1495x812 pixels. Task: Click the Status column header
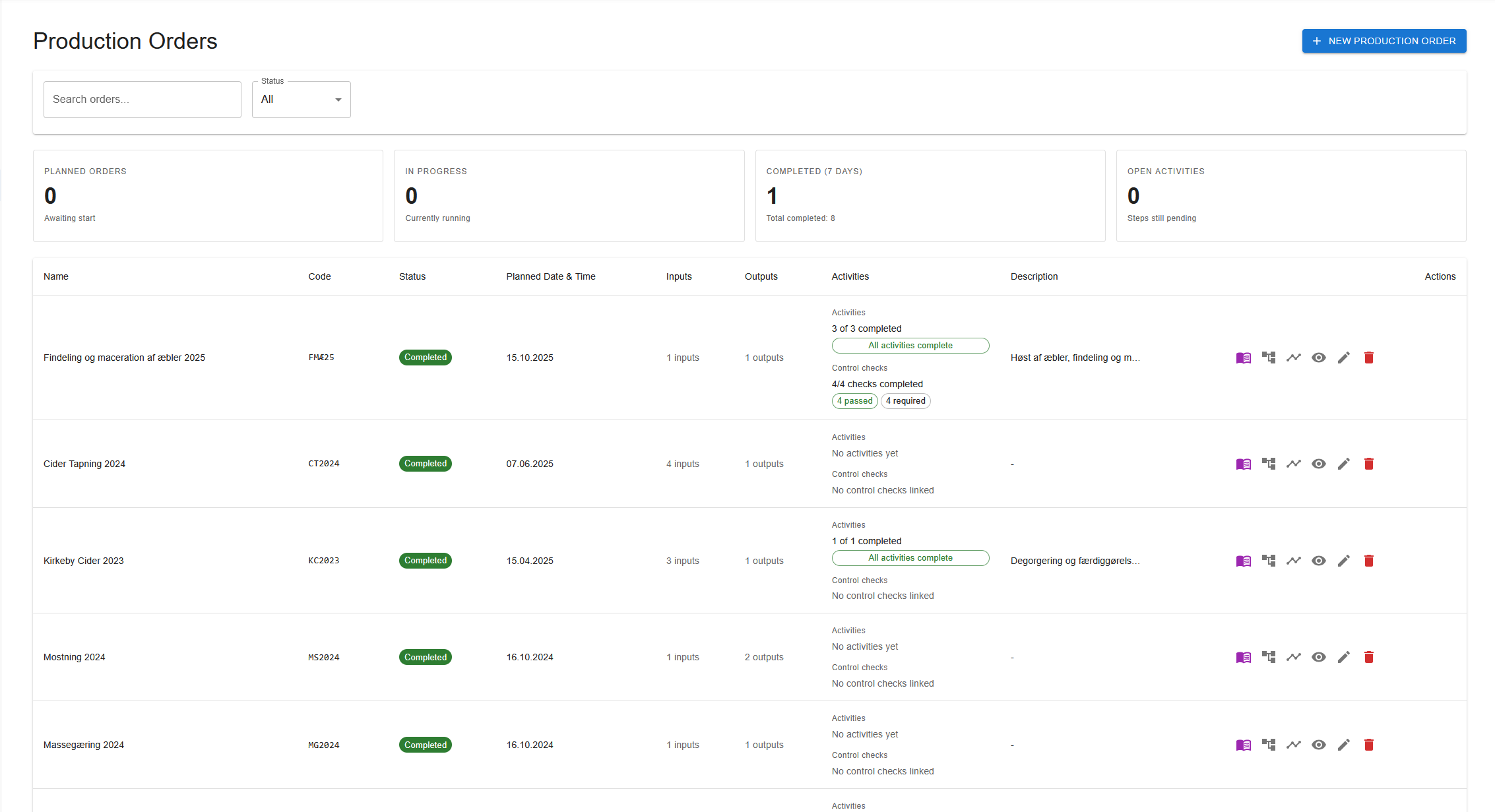412,276
